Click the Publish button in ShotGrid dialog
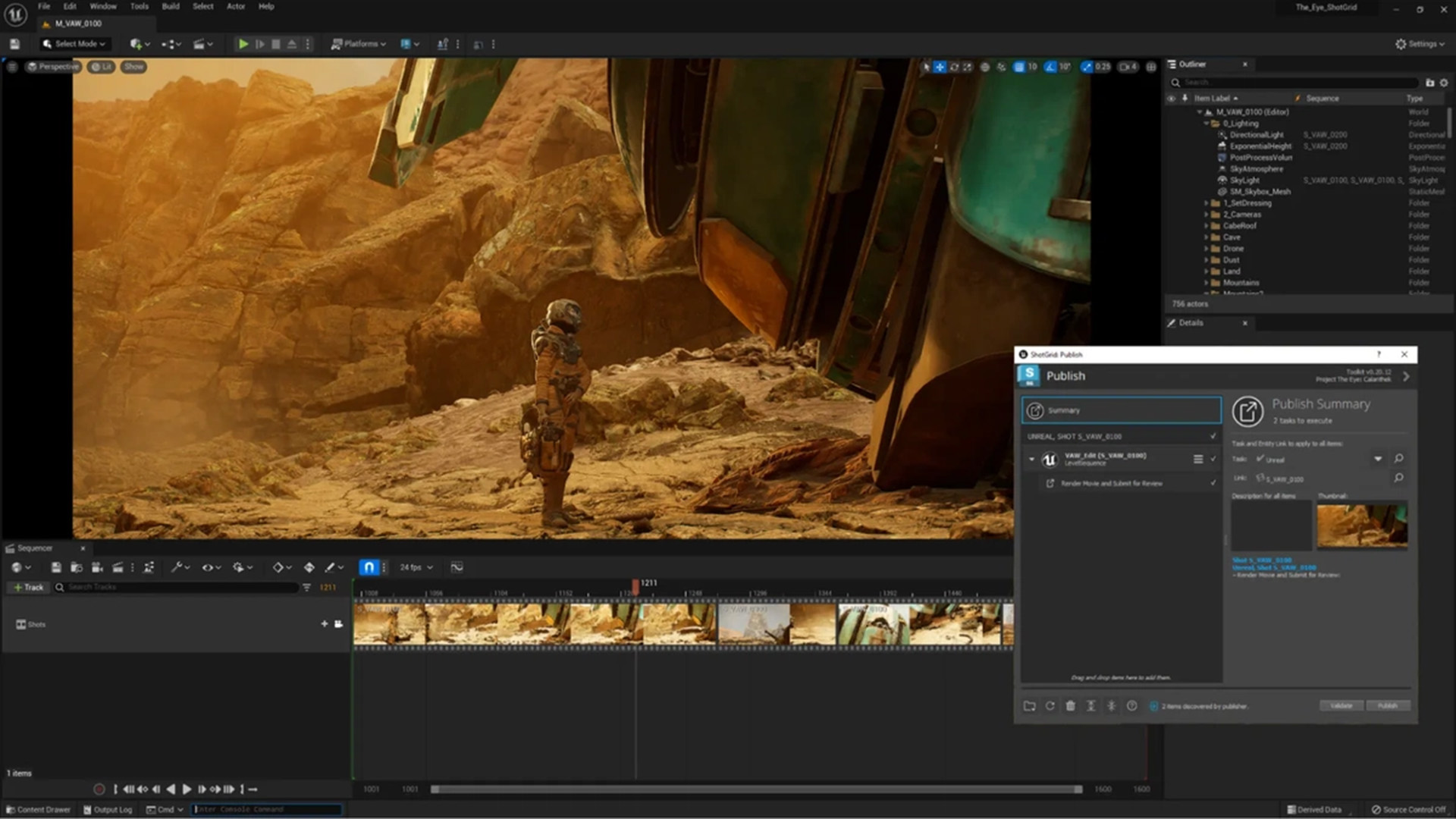The image size is (1456, 819). point(1388,705)
